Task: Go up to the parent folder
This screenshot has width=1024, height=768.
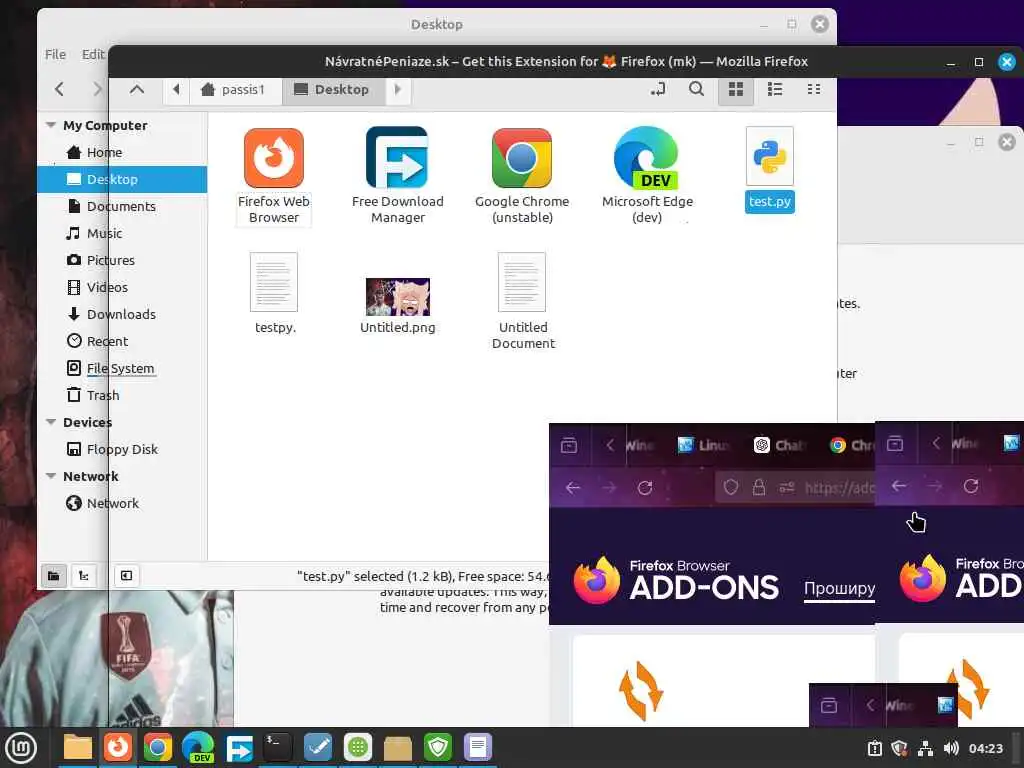Action: (136, 89)
